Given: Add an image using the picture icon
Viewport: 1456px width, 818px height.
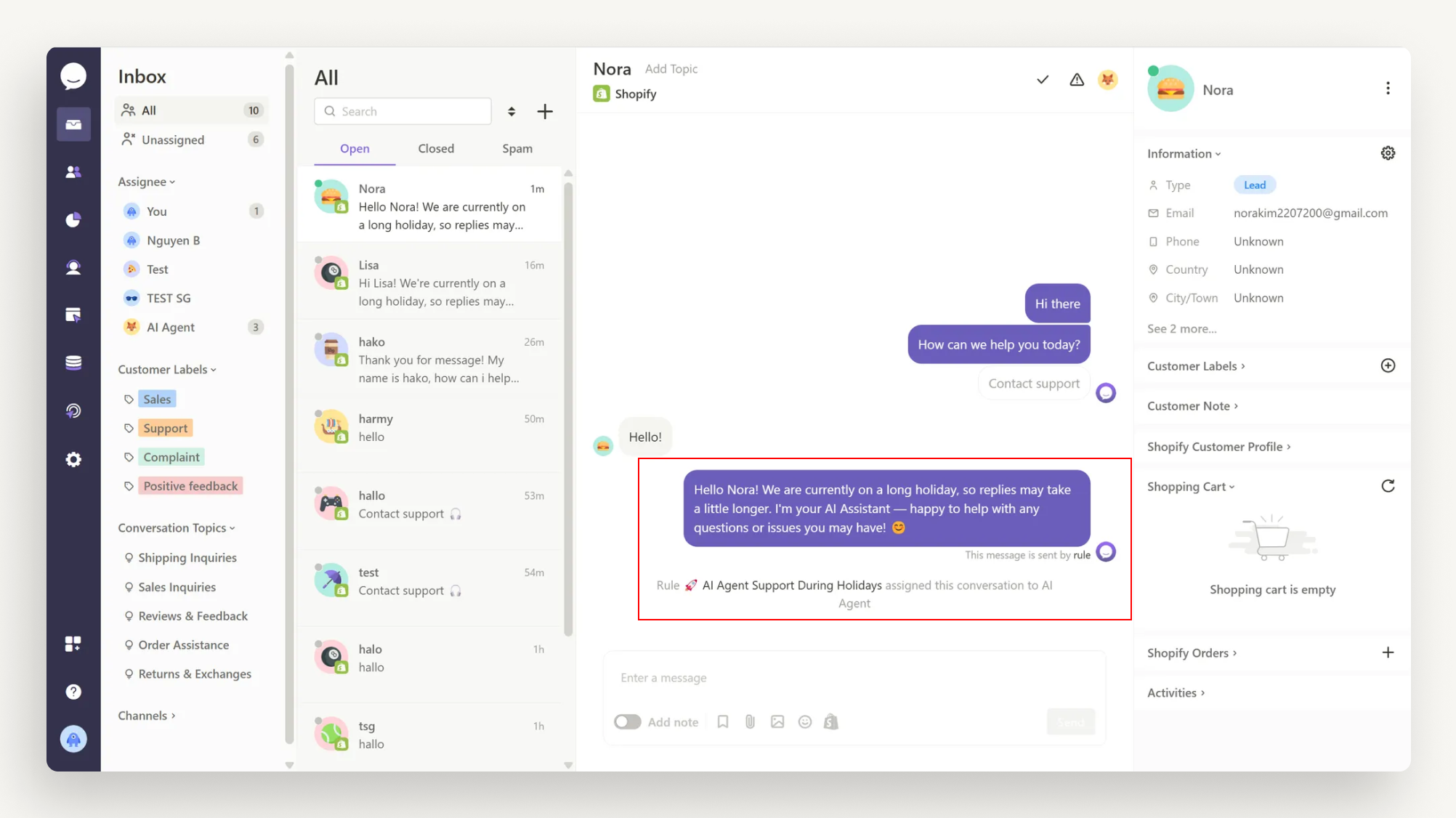Looking at the screenshot, I should pyautogui.click(x=777, y=721).
